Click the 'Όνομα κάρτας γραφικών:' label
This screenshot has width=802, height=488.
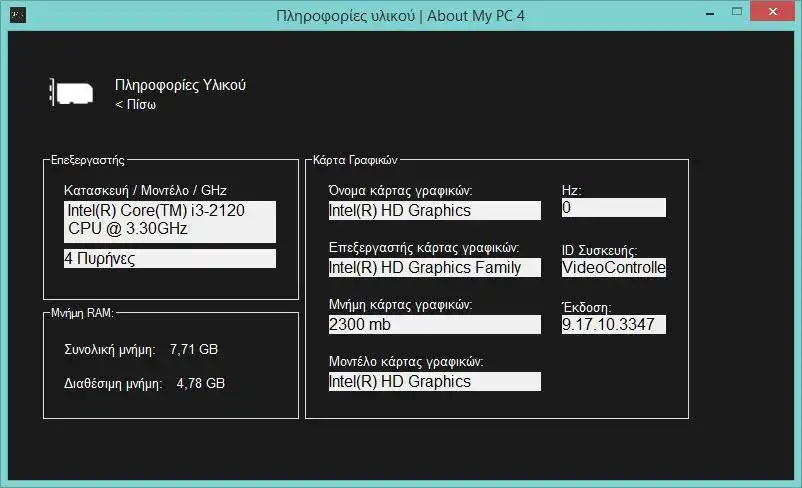click(x=400, y=191)
